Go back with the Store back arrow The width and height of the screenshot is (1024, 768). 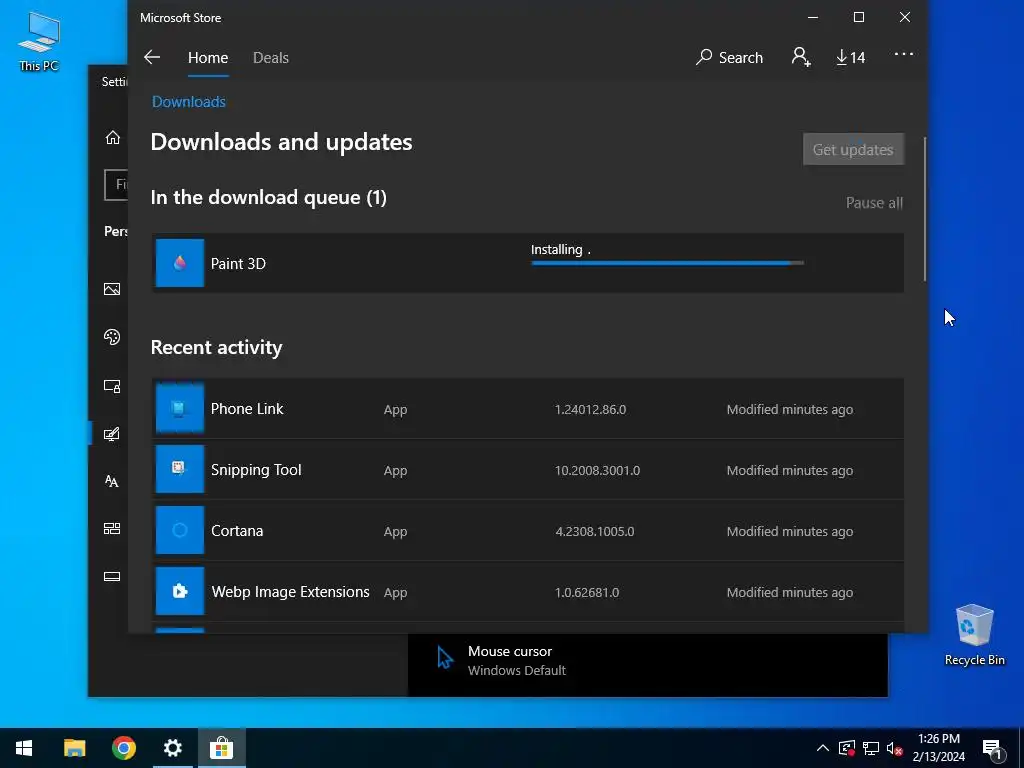tap(152, 57)
